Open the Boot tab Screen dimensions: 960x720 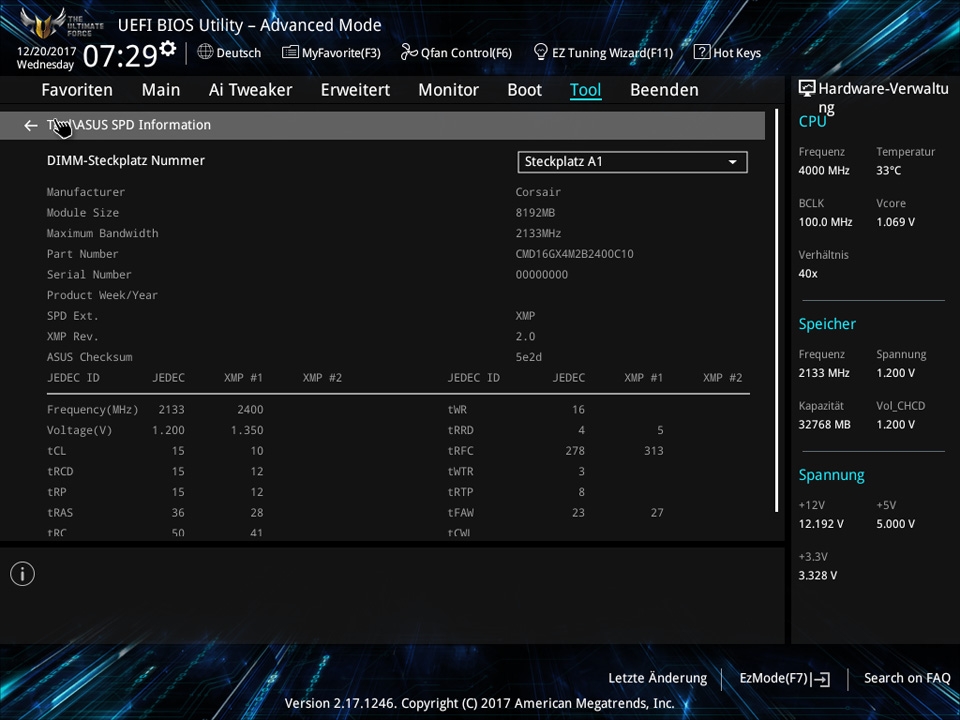click(x=525, y=90)
